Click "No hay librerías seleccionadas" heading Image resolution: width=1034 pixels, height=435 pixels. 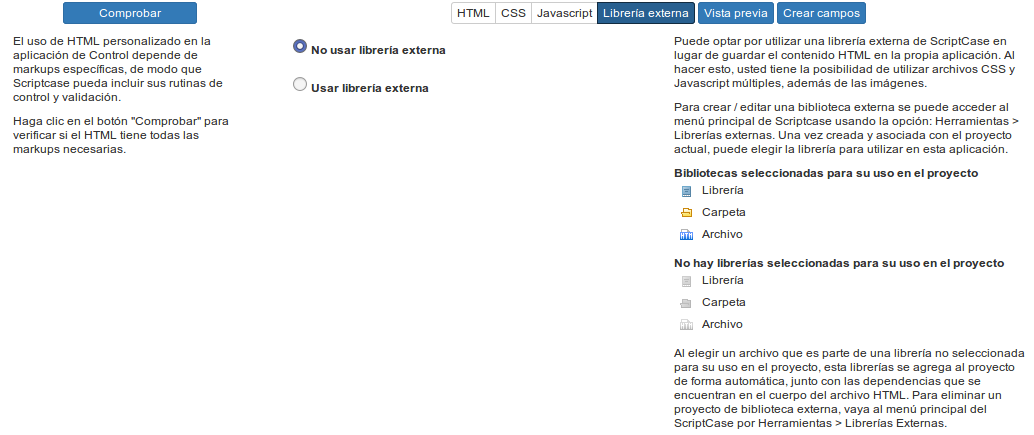tap(838, 264)
